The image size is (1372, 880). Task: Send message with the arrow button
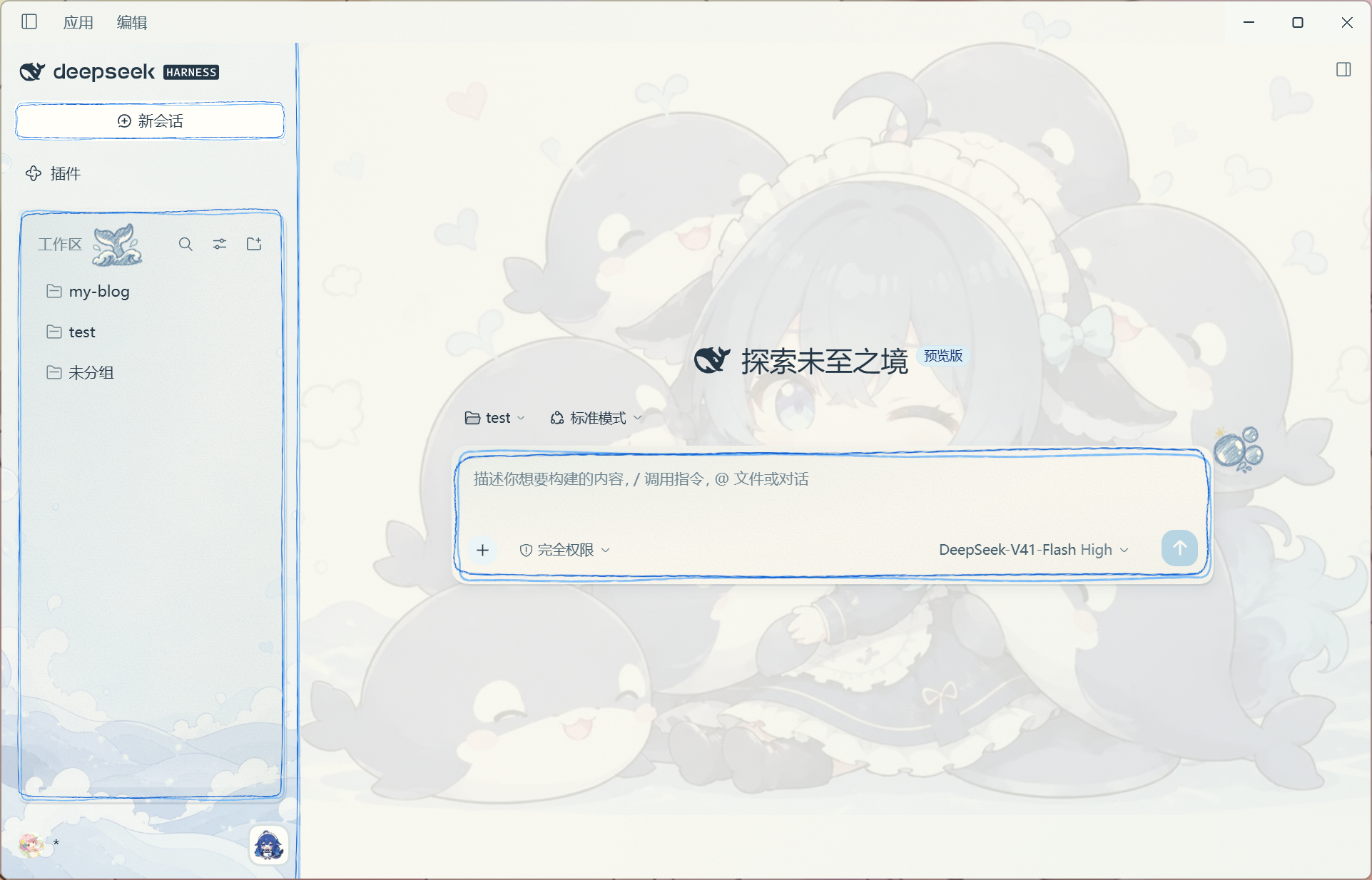(1179, 548)
